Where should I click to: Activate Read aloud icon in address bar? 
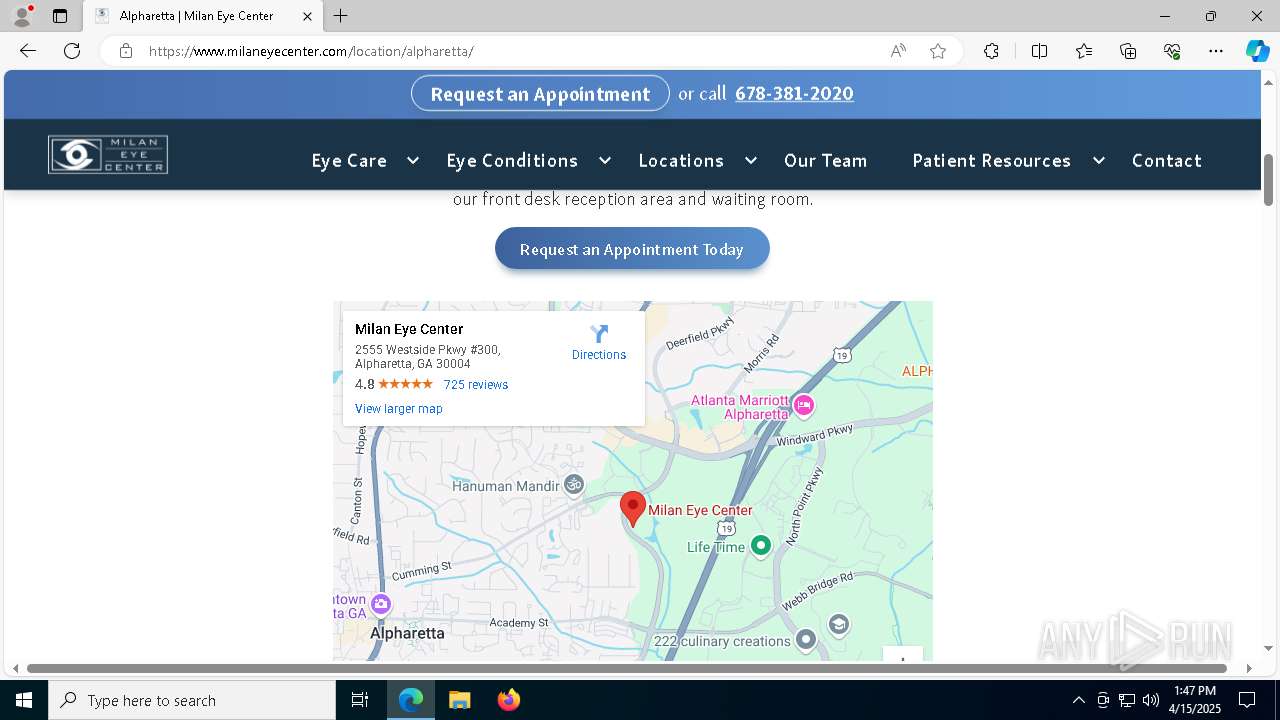[898, 51]
